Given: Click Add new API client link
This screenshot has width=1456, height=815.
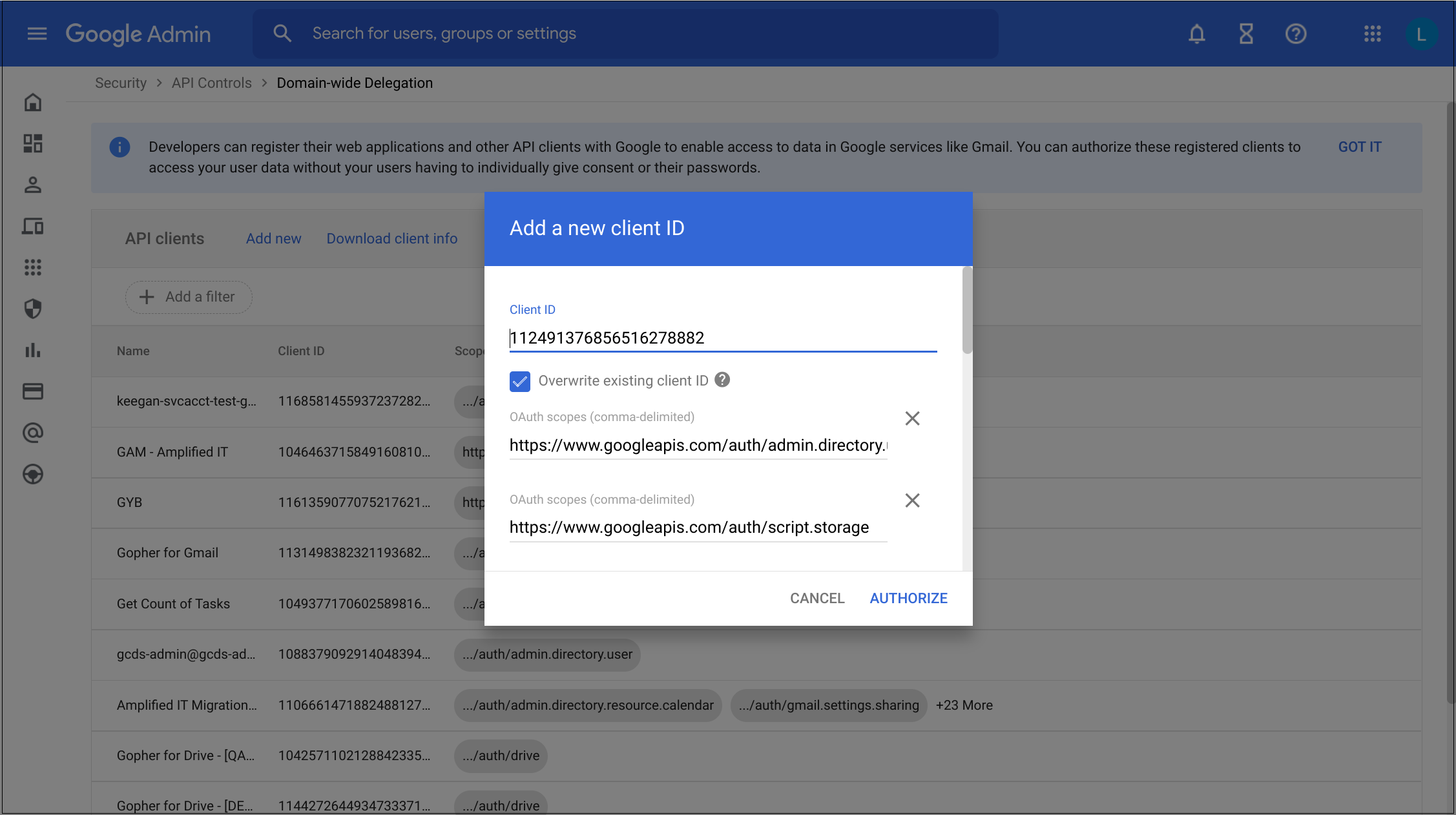Looking at the screenshot, I should (x=273, y=238).
